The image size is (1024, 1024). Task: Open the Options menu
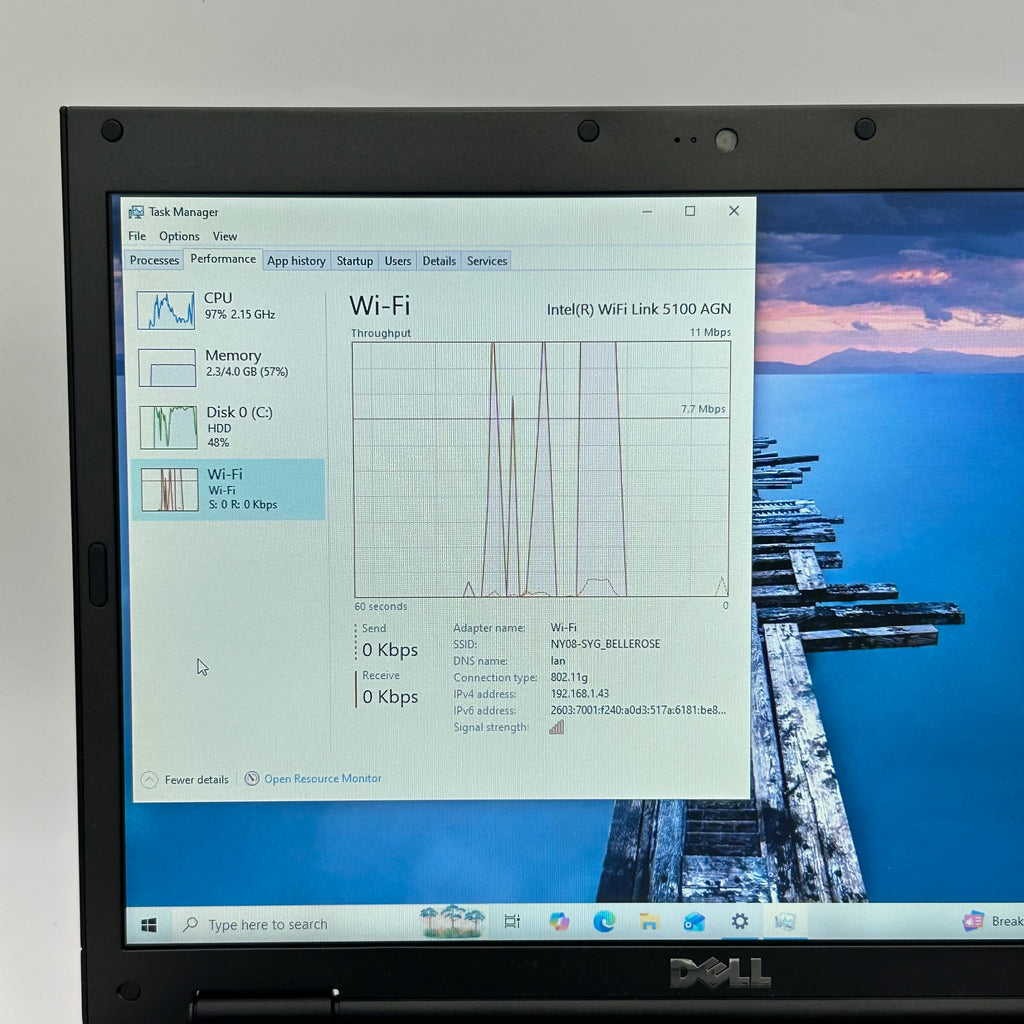click(179, 236)
